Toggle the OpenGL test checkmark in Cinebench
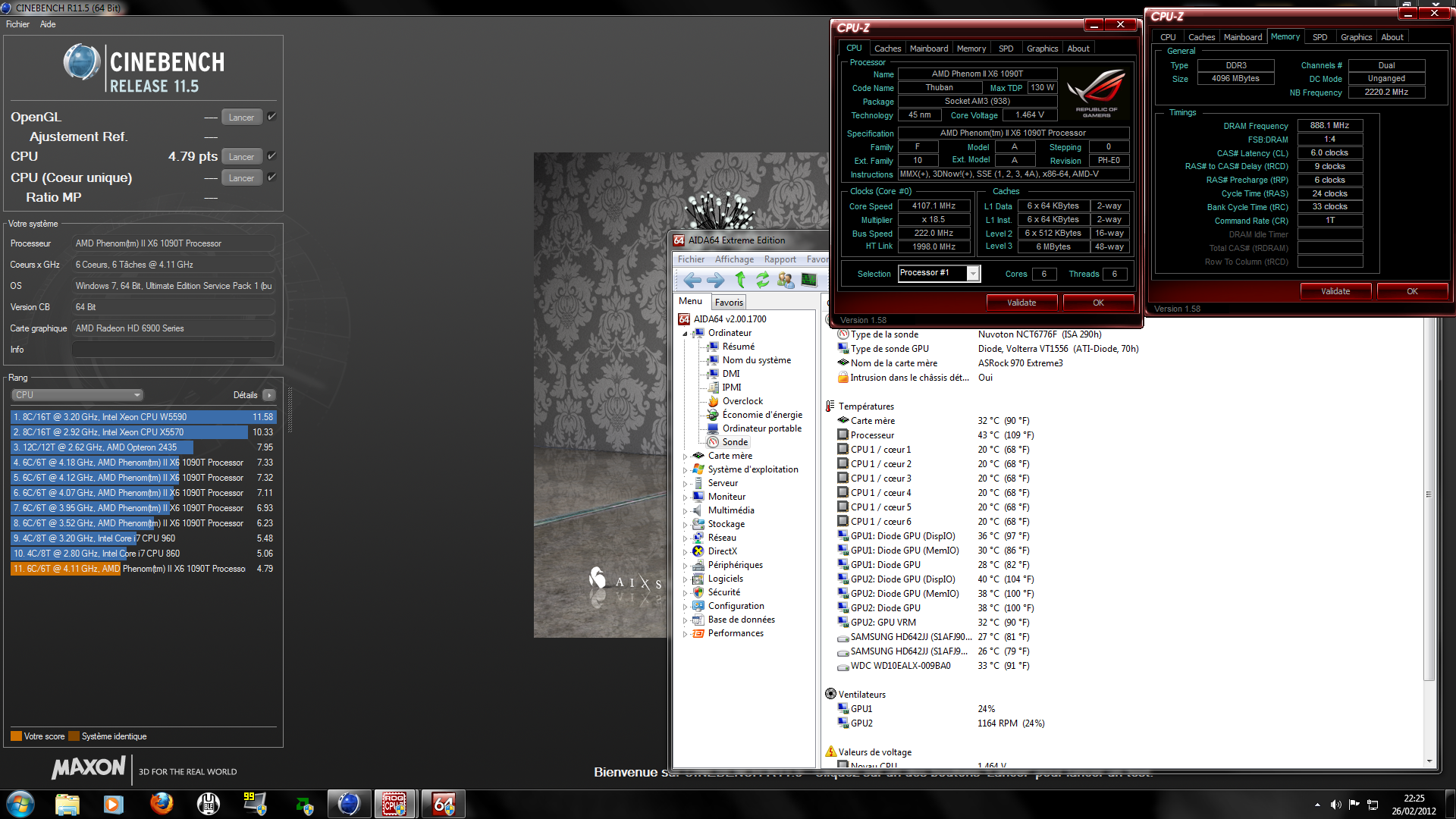Screen dimensions: 1456x819 point(271,117)
